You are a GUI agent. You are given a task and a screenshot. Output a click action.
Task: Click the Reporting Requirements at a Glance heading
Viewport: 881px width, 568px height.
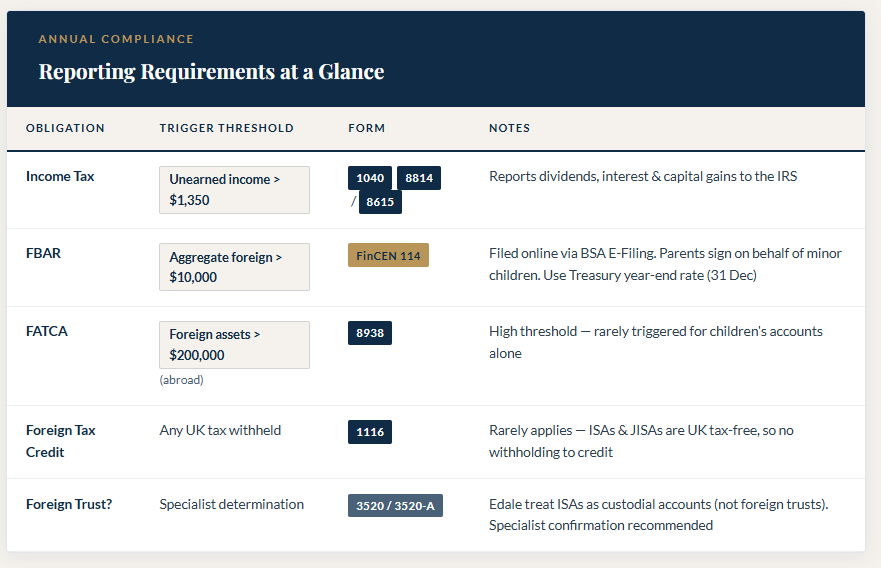211,72
